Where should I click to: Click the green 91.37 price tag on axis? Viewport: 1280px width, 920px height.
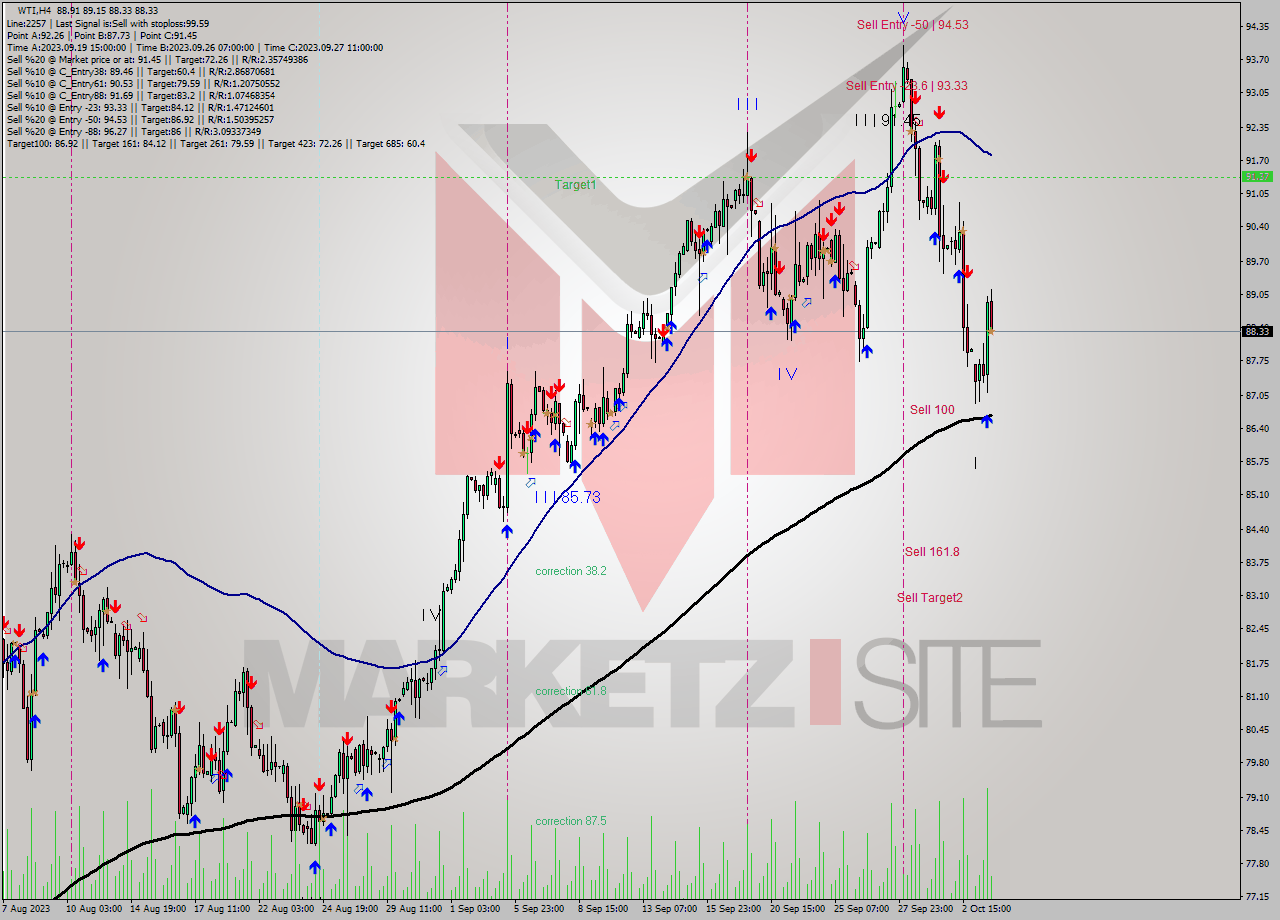1257,177
